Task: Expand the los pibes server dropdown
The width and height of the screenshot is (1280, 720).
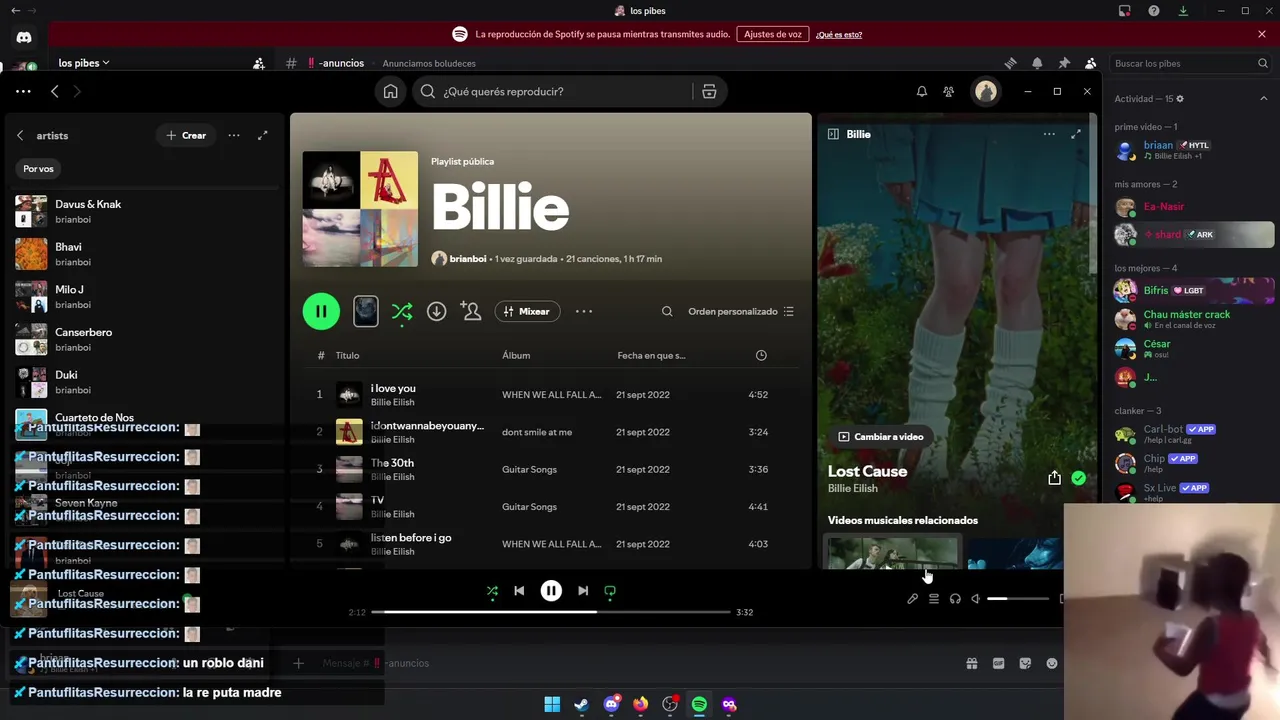Action: [x=84, y=63]
